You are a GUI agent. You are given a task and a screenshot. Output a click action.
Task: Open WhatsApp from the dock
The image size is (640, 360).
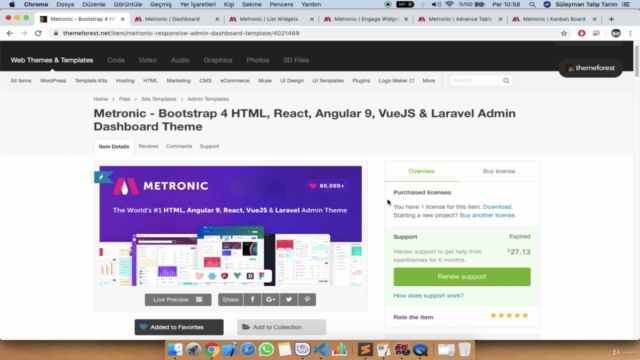point(266,349)
